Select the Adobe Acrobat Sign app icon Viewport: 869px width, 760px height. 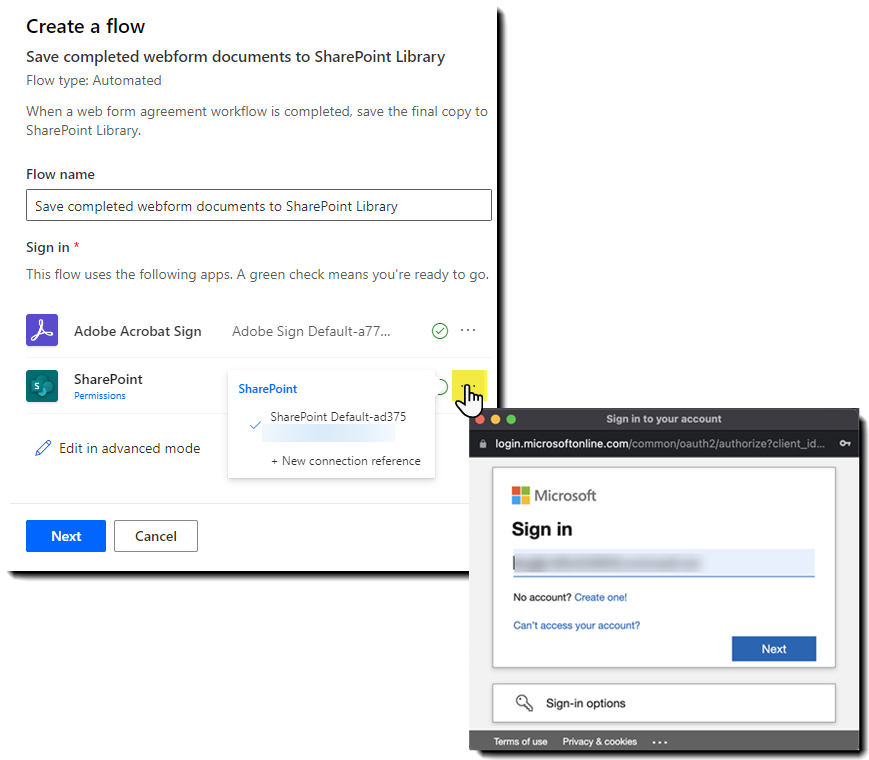tap(41, 330)
